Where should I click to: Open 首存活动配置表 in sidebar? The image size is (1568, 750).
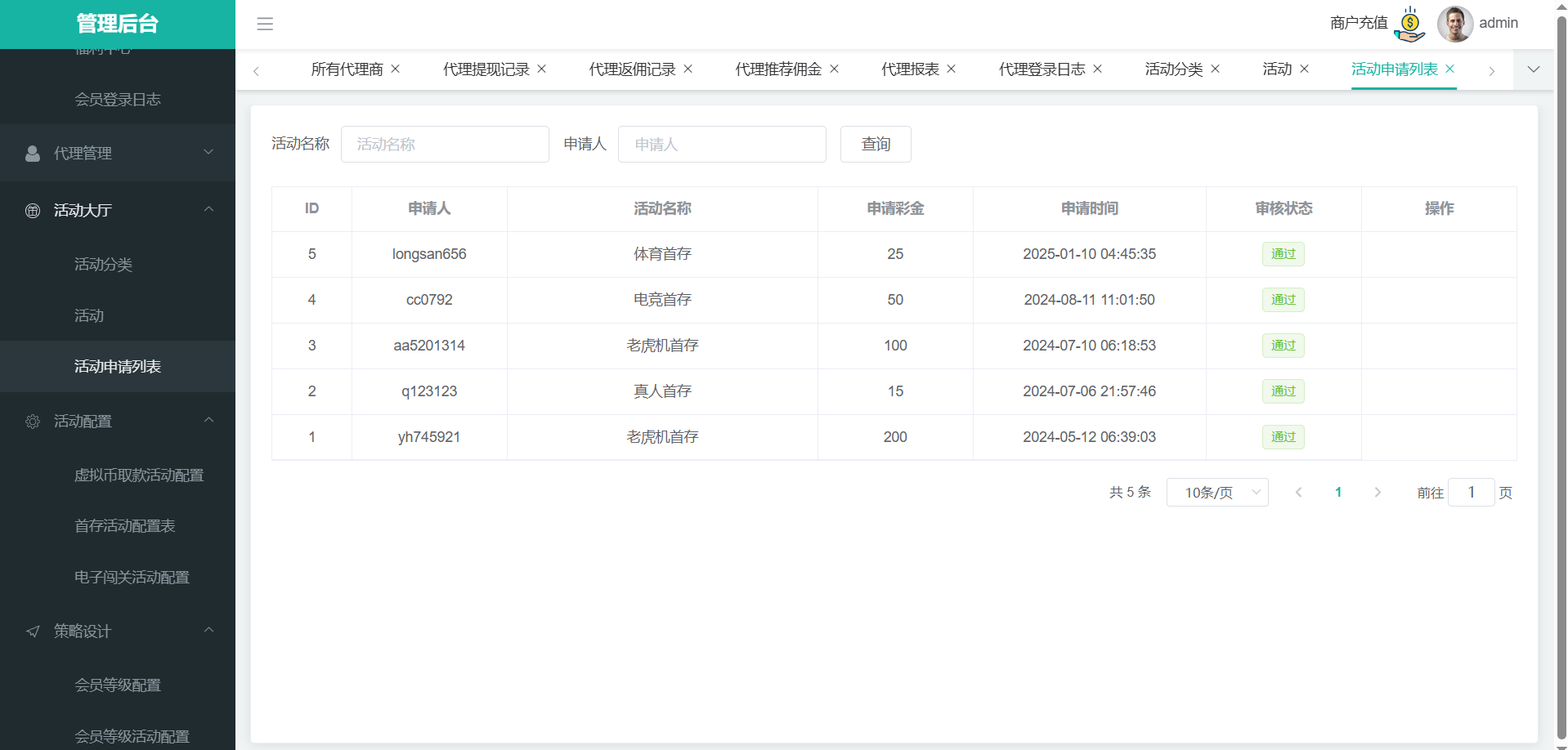coord(125,526)
